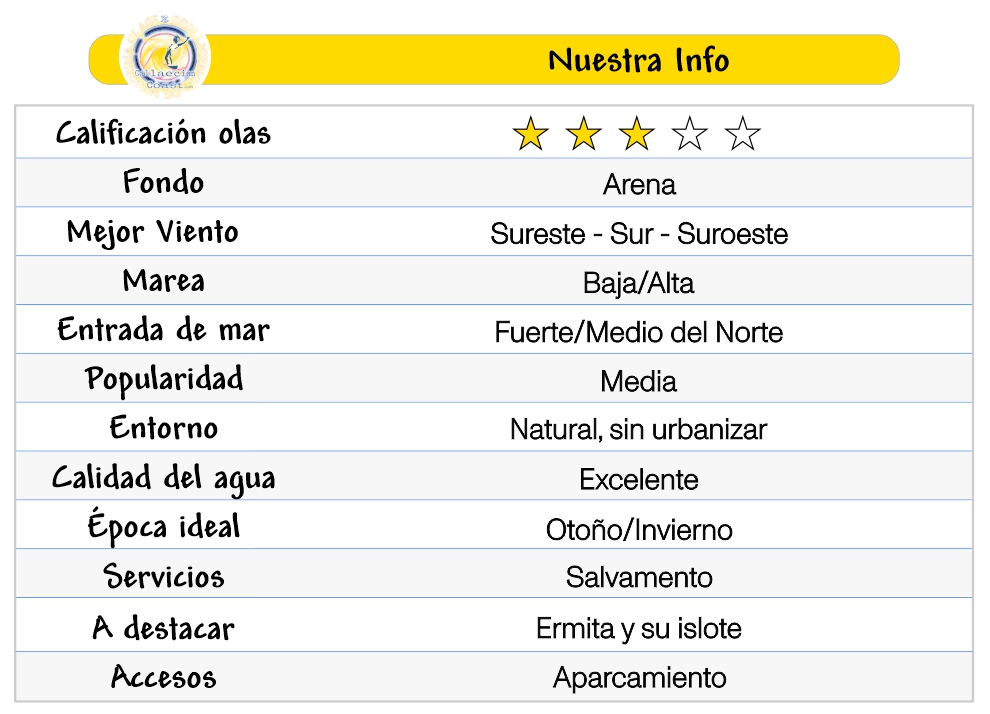Select Natural, sin urbanizar text

(x=638, y=429)
